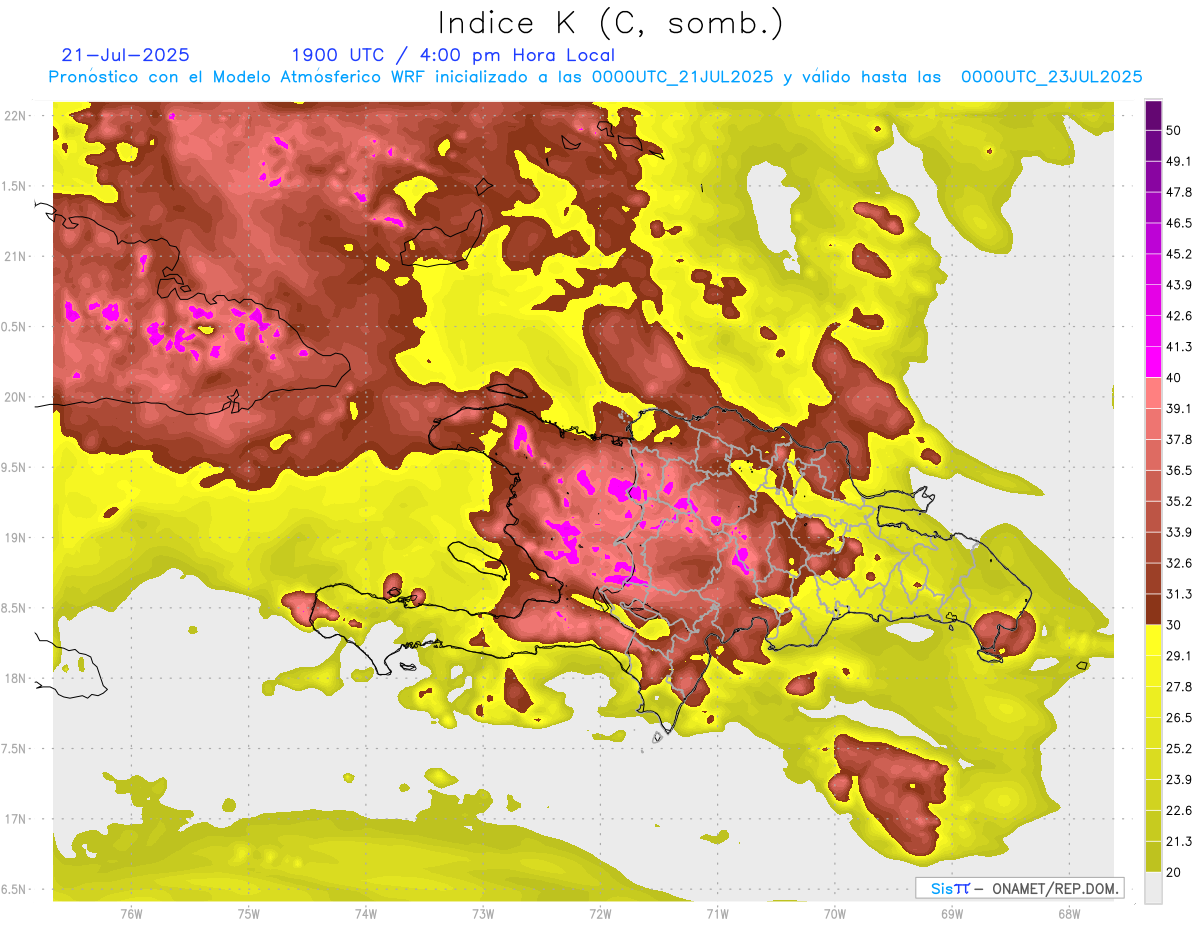Click the 'SisTT – ONAMET/REP.DOM.' label
1200x927 pixels.
1020,888
